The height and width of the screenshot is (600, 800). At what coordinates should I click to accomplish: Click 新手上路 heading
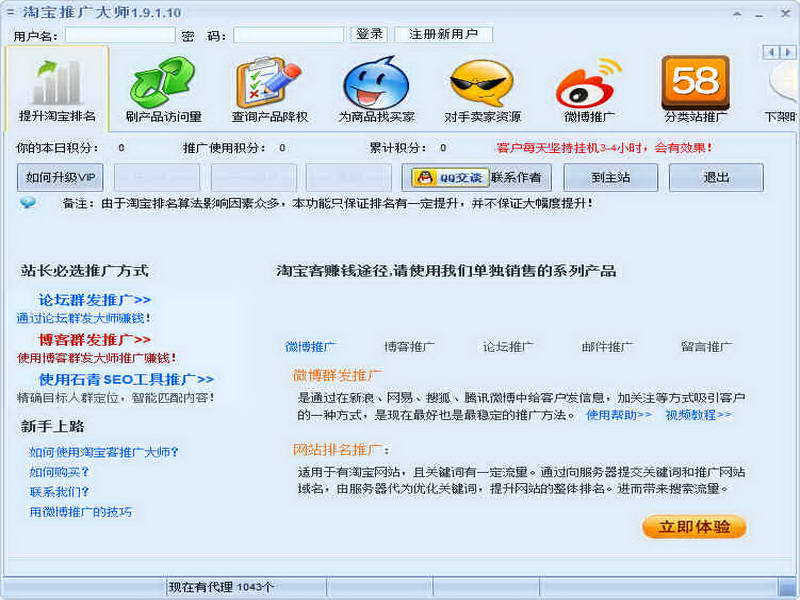click(53, 426)
